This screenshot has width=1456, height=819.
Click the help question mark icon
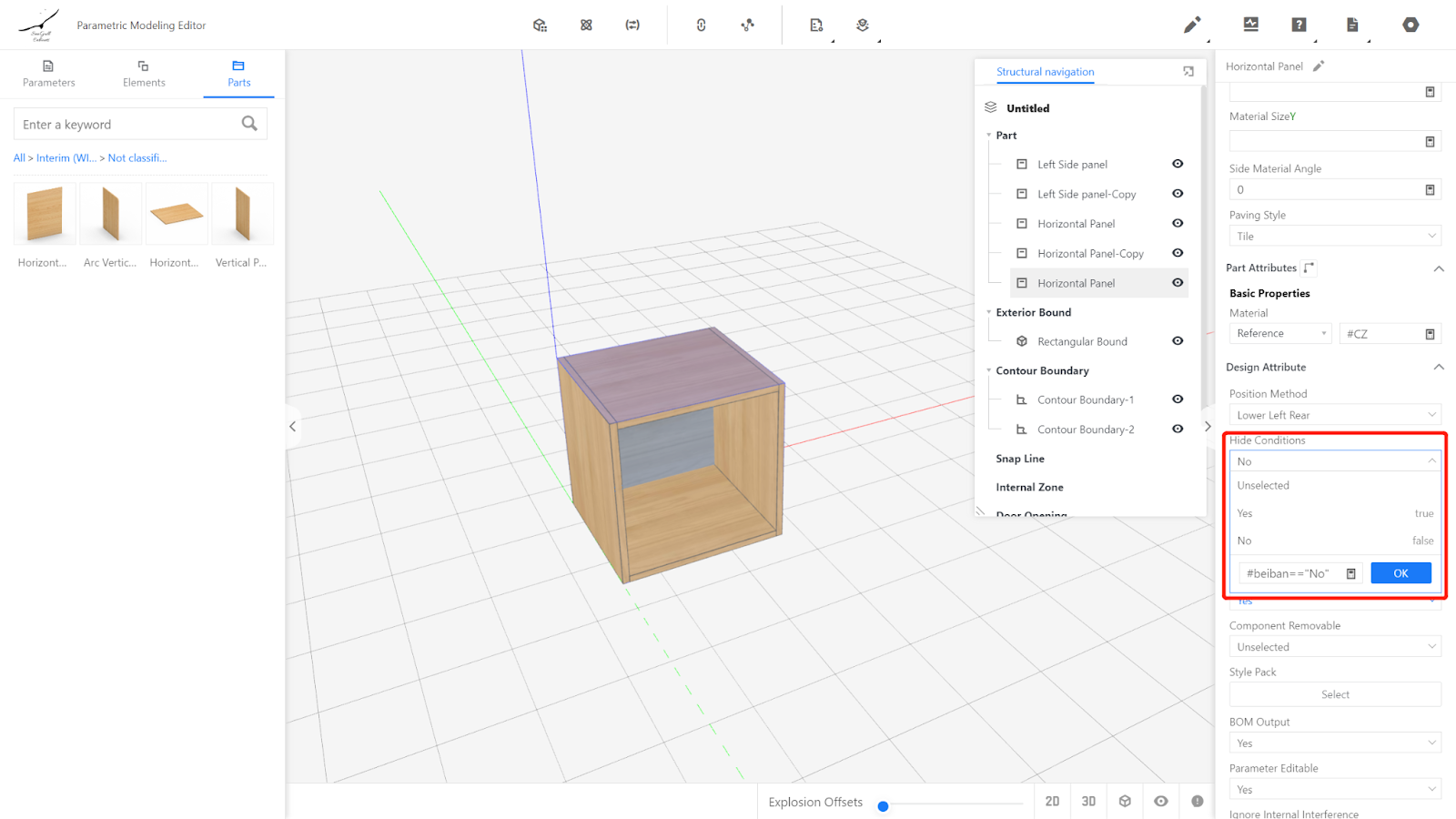pyautogui.click(x=1299, y=25)
